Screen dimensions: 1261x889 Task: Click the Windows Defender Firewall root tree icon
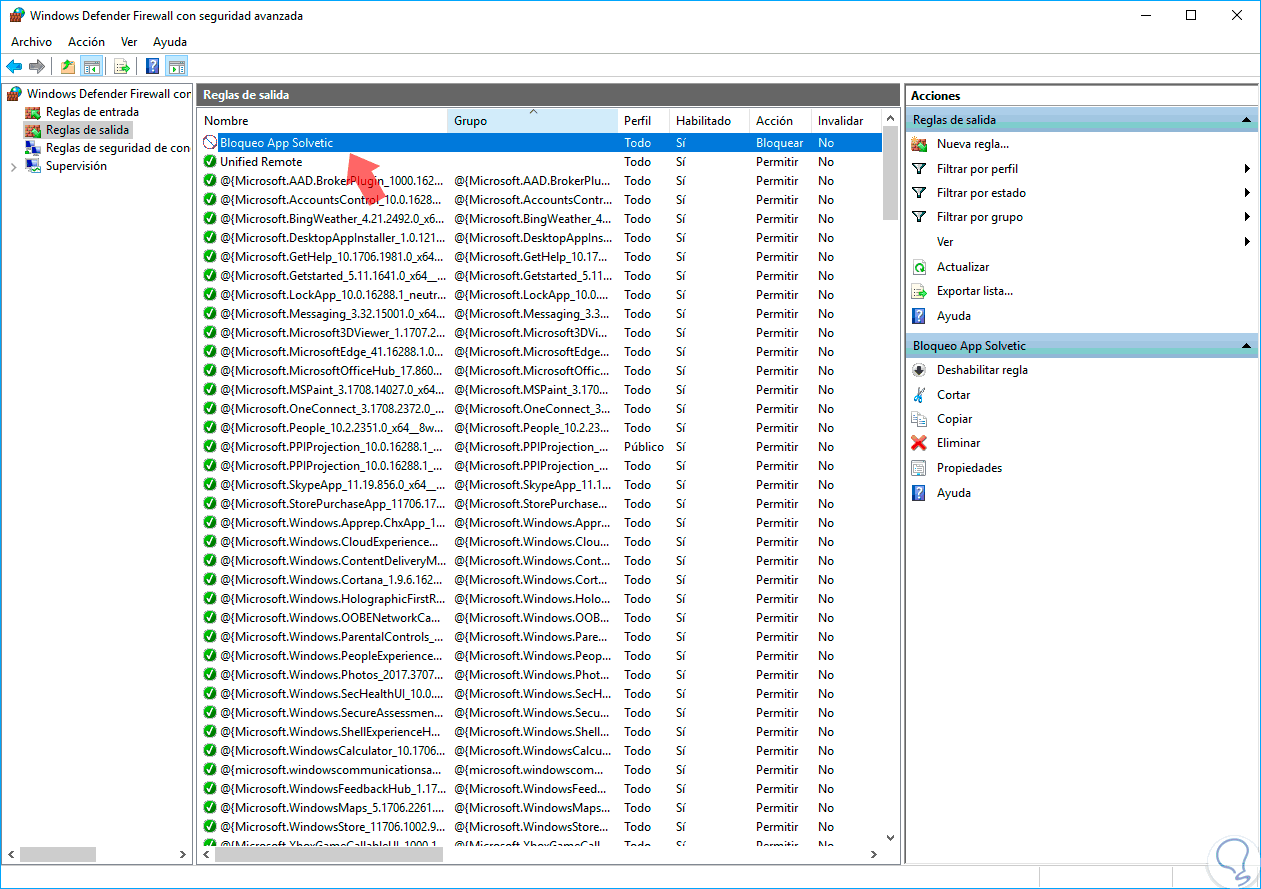coord(14,94)
